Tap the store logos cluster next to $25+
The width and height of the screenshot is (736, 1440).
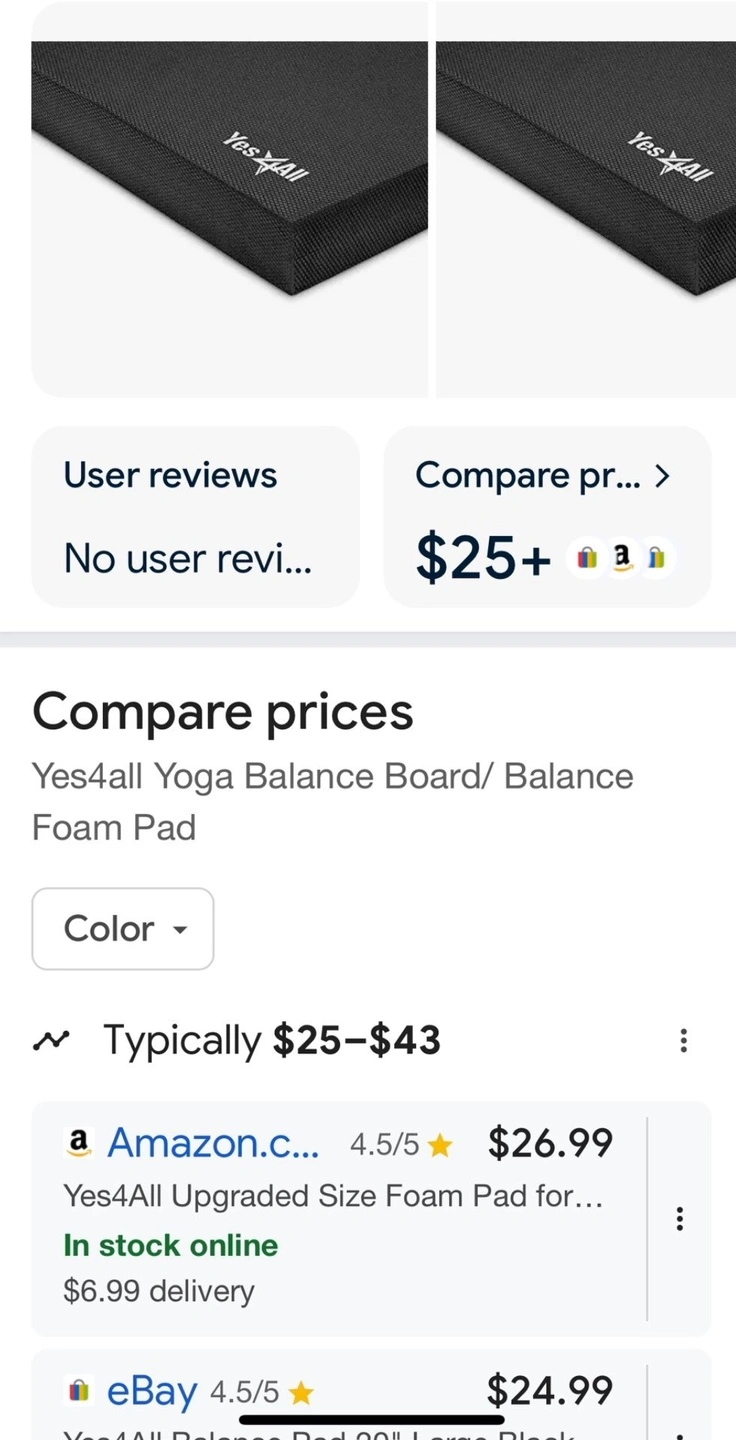[x=621, y=559]
